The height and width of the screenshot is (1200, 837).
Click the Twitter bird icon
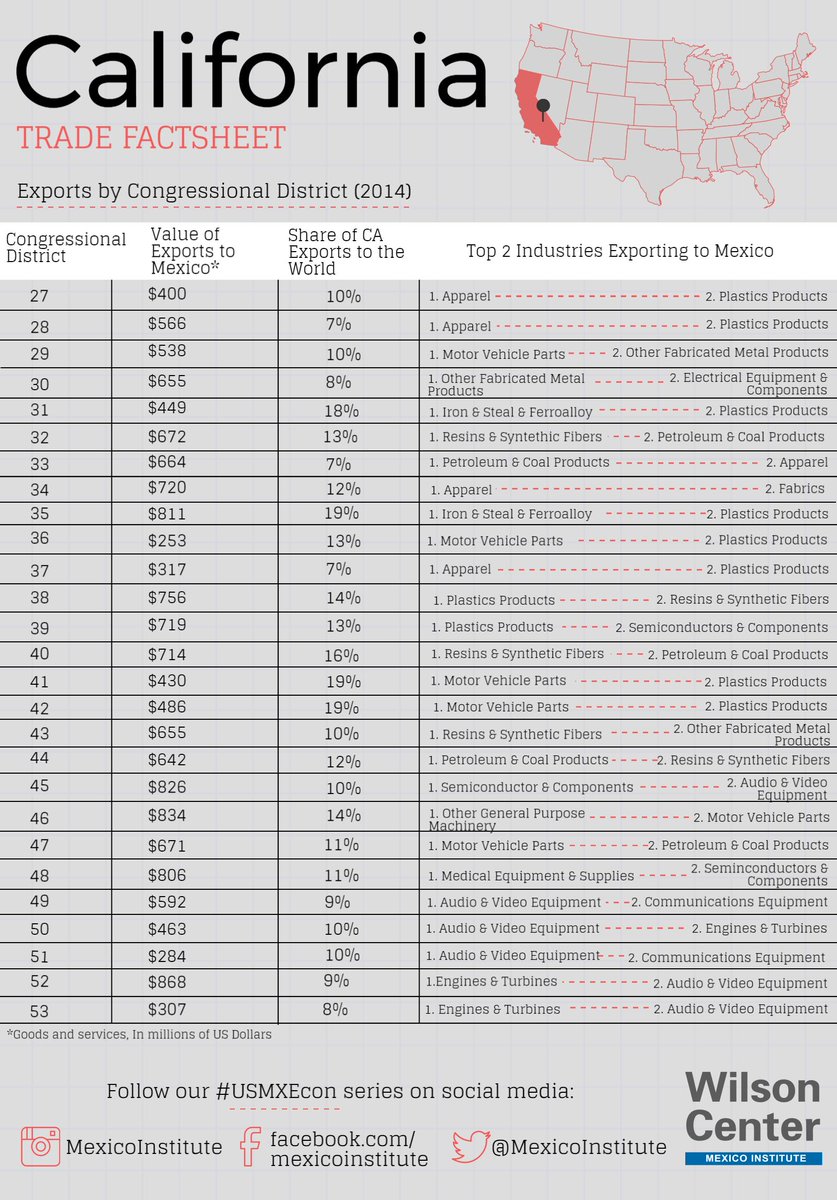tap(469, 1146)
